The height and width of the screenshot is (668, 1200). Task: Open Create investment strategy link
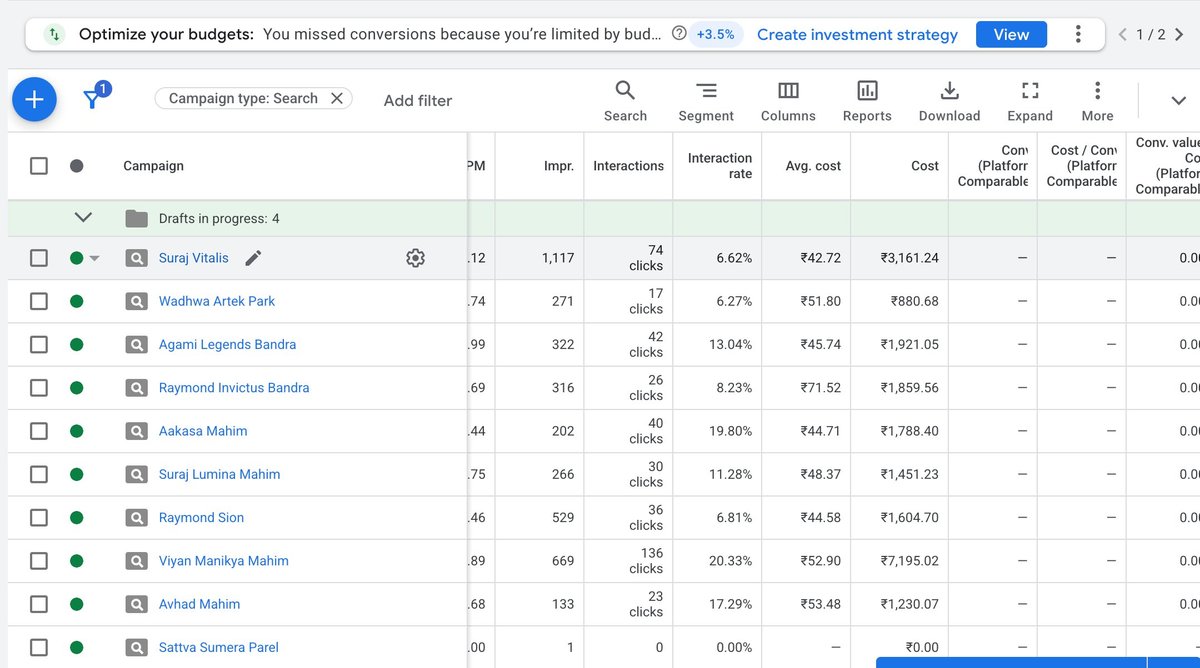[857, 34]
